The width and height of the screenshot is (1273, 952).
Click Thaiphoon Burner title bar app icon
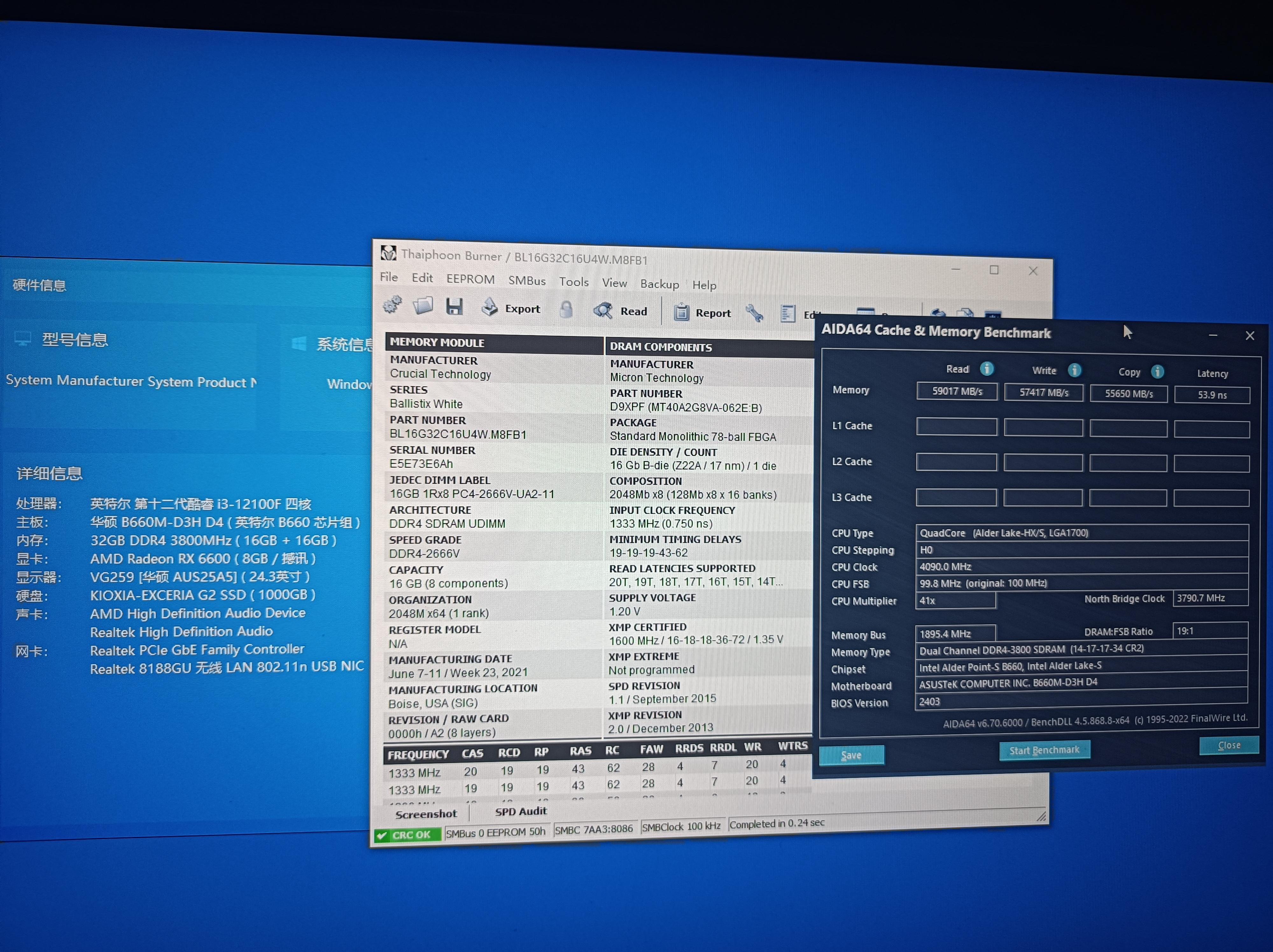tap(389, 253)
